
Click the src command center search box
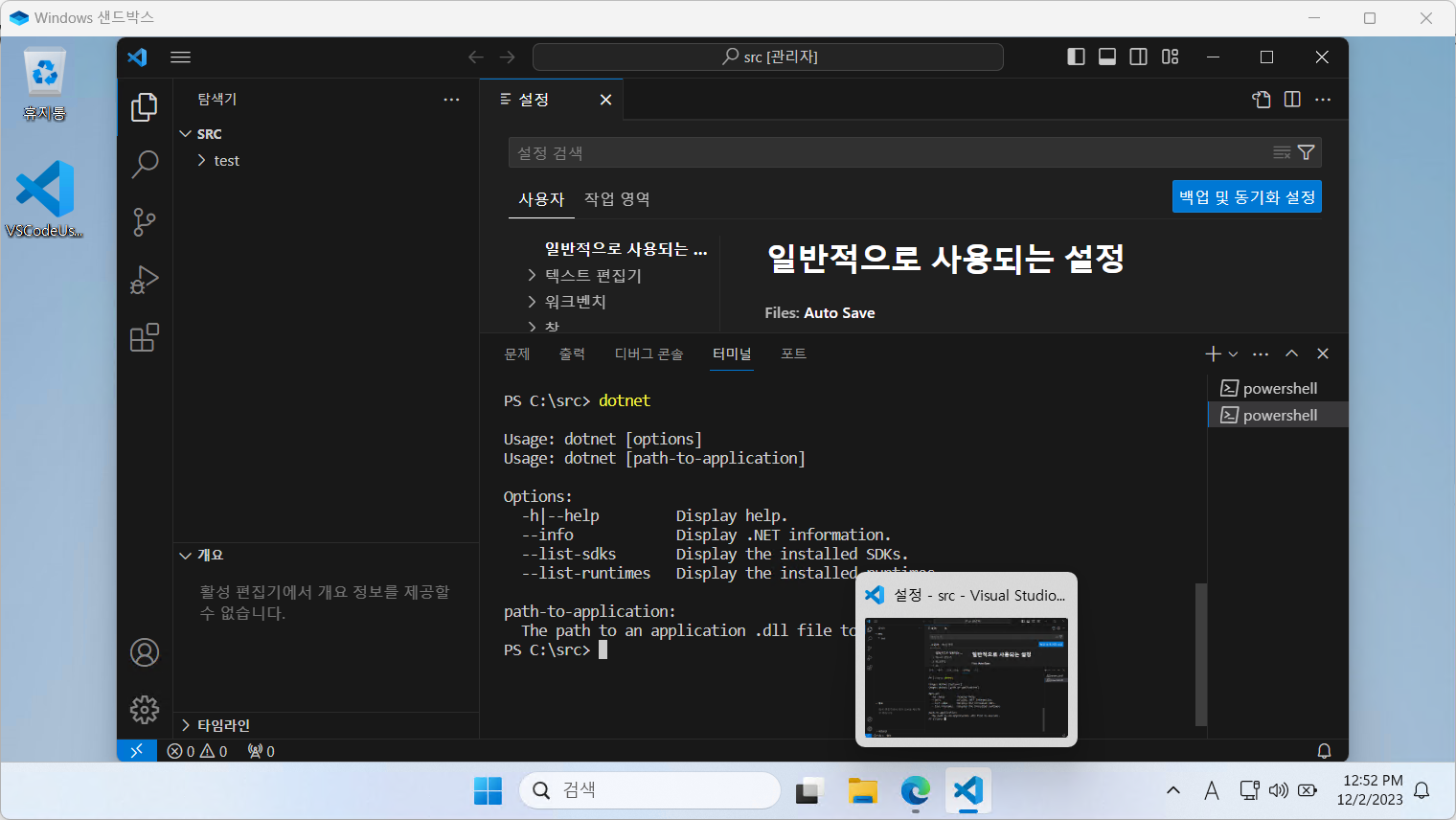(x=768, y=57)
